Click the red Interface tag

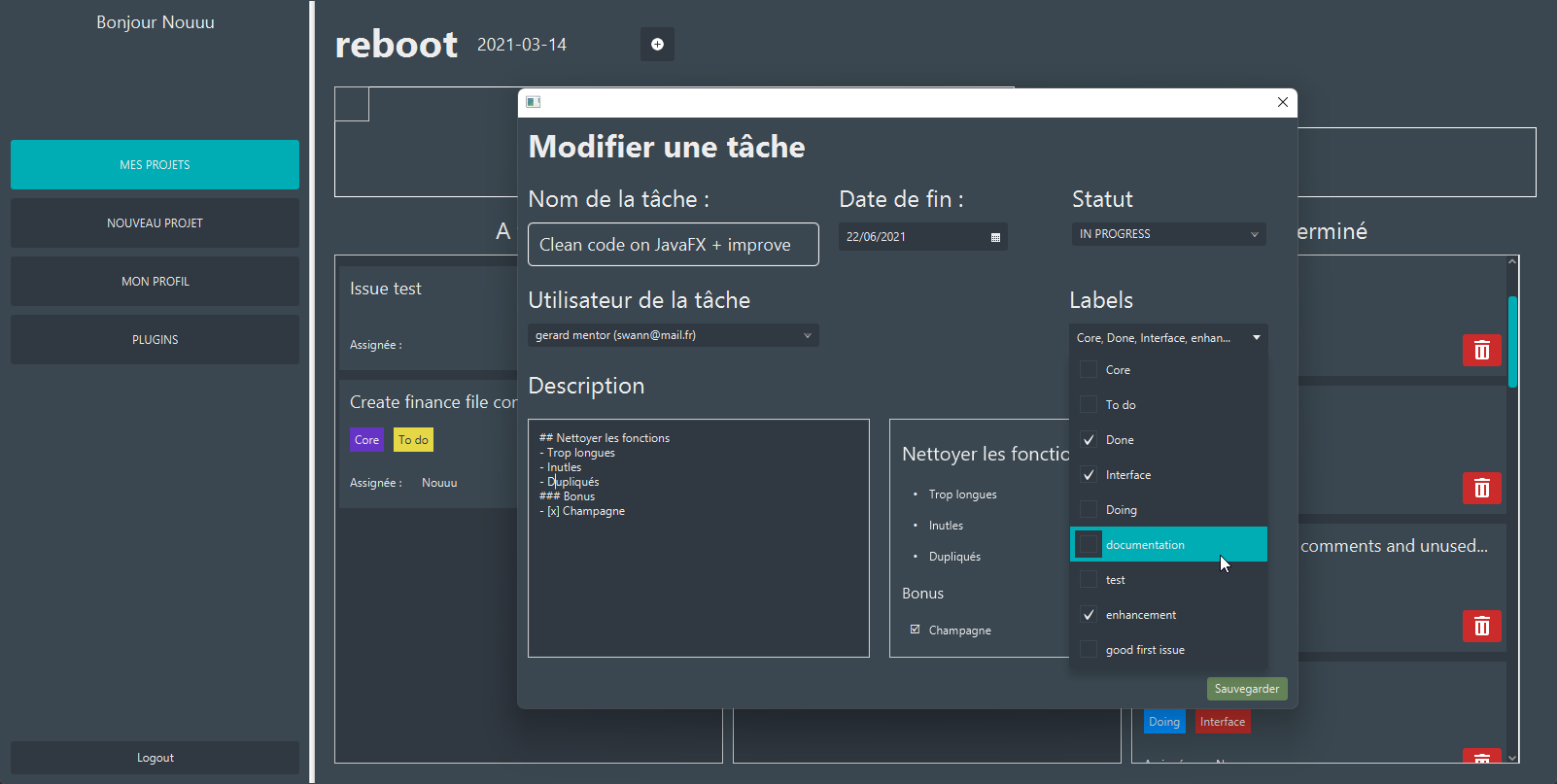click(x=1223, y=722)
